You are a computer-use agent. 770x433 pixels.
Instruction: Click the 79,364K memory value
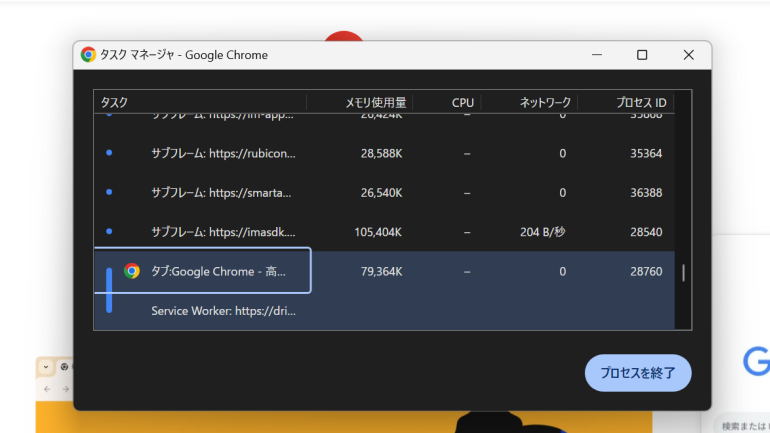point(382,271)
